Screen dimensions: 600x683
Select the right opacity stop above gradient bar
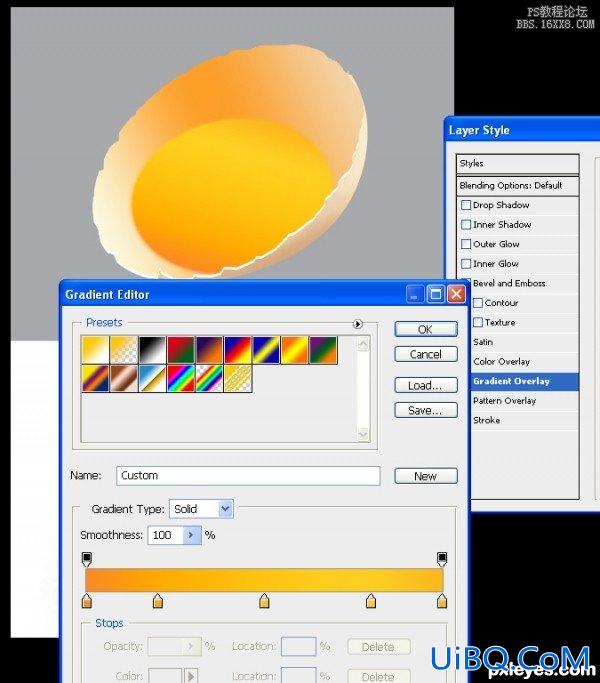click(x=442, y=558)
